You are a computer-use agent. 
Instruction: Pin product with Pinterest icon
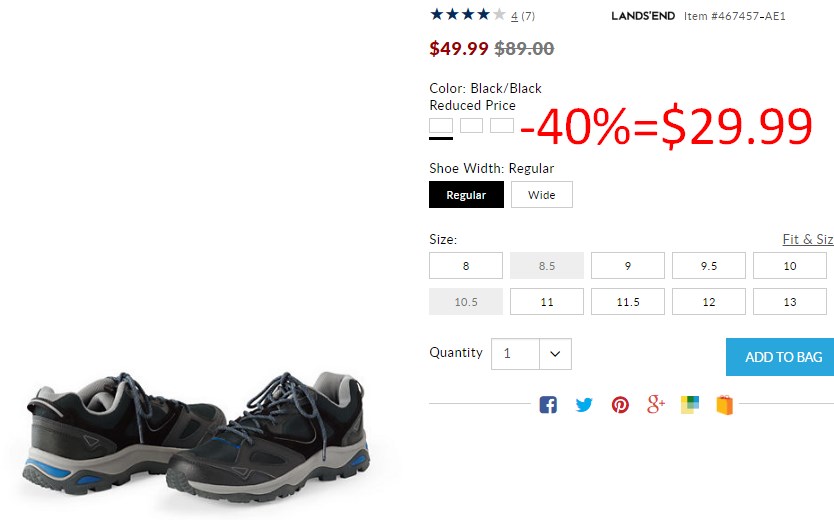pyautogui.click(x=620, y=405)
